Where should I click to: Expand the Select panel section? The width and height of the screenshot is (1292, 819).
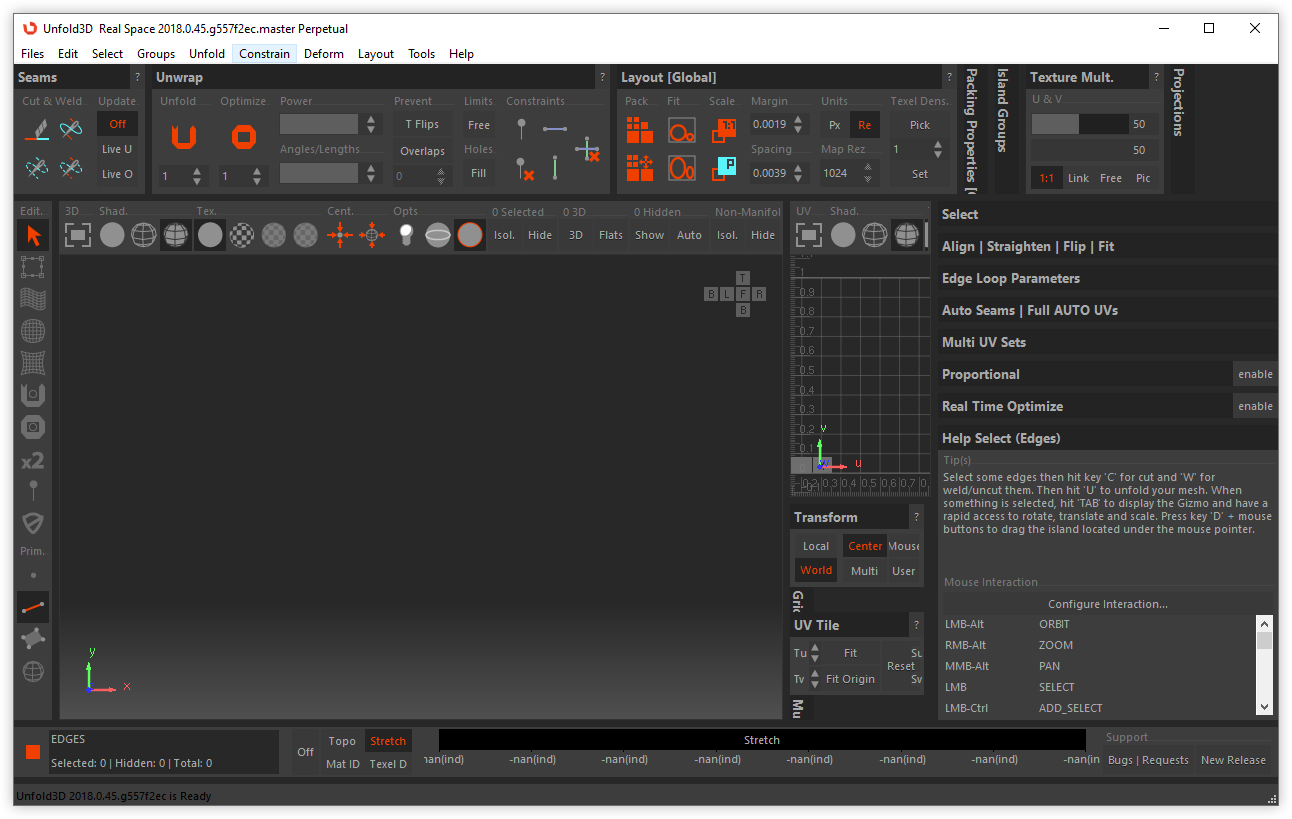(1108, 214)
